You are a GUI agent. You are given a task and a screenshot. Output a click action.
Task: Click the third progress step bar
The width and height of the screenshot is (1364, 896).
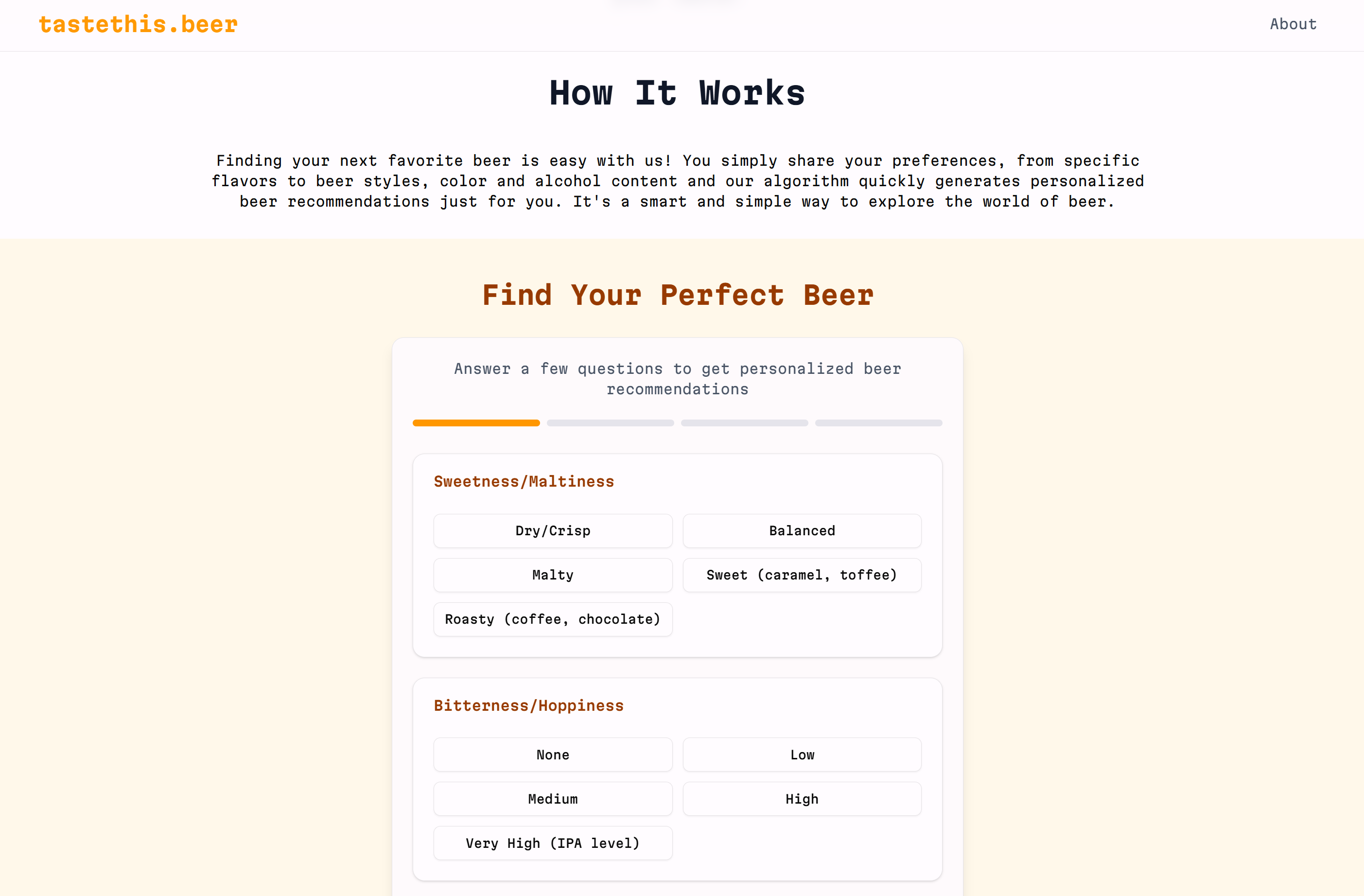(x=745, y=423)
